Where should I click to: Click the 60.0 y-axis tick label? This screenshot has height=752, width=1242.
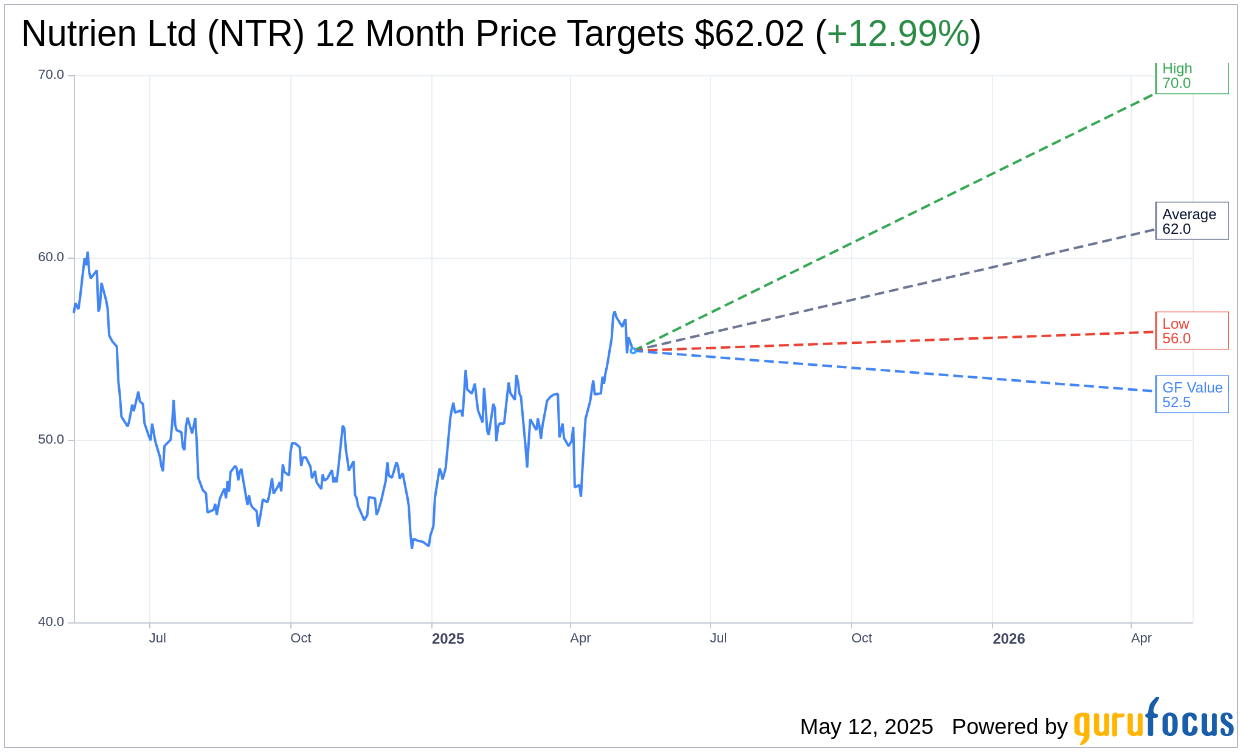(x=51, y=257)
